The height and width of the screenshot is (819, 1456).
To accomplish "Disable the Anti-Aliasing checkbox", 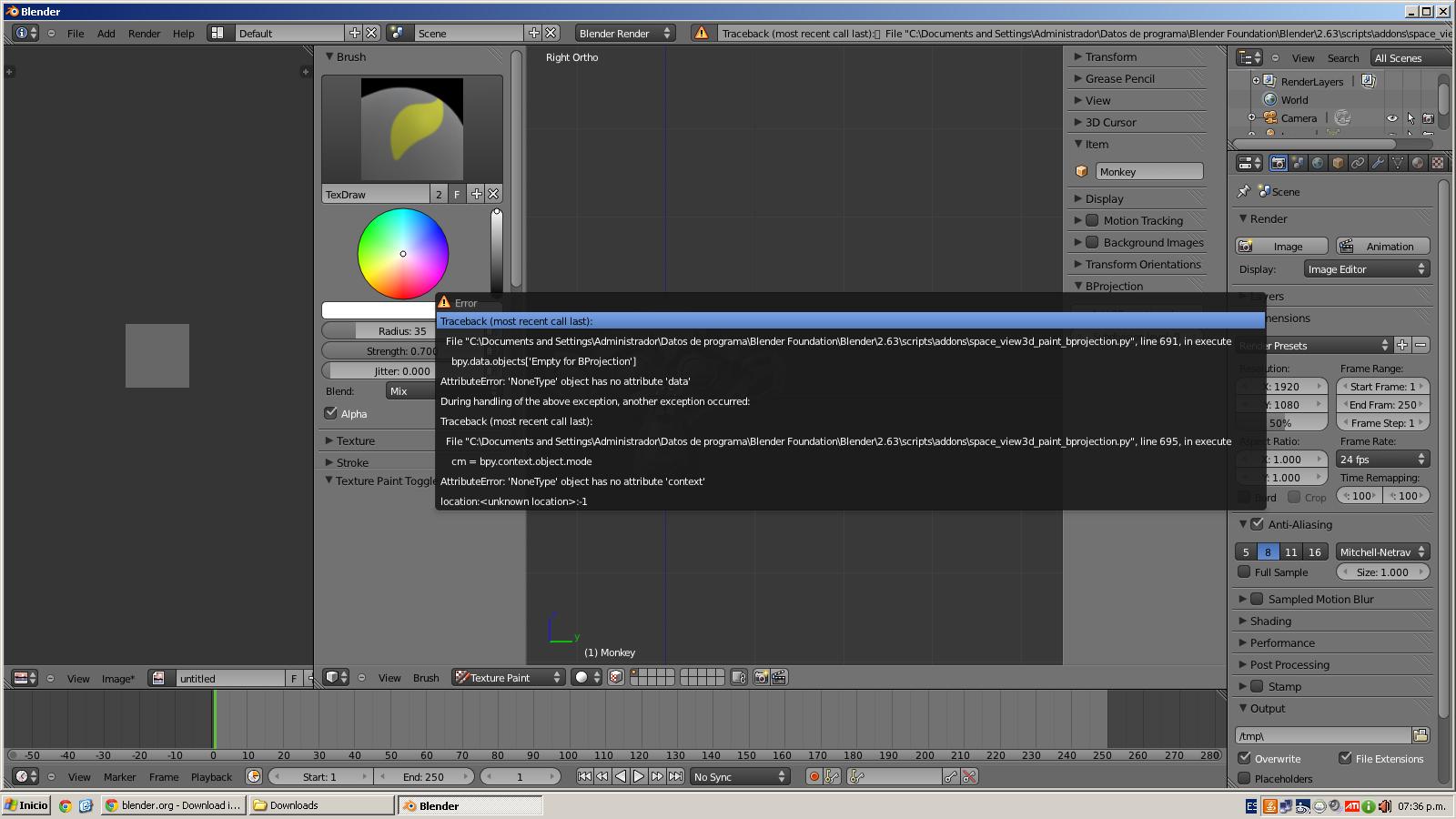I will tap(1257, 524).
